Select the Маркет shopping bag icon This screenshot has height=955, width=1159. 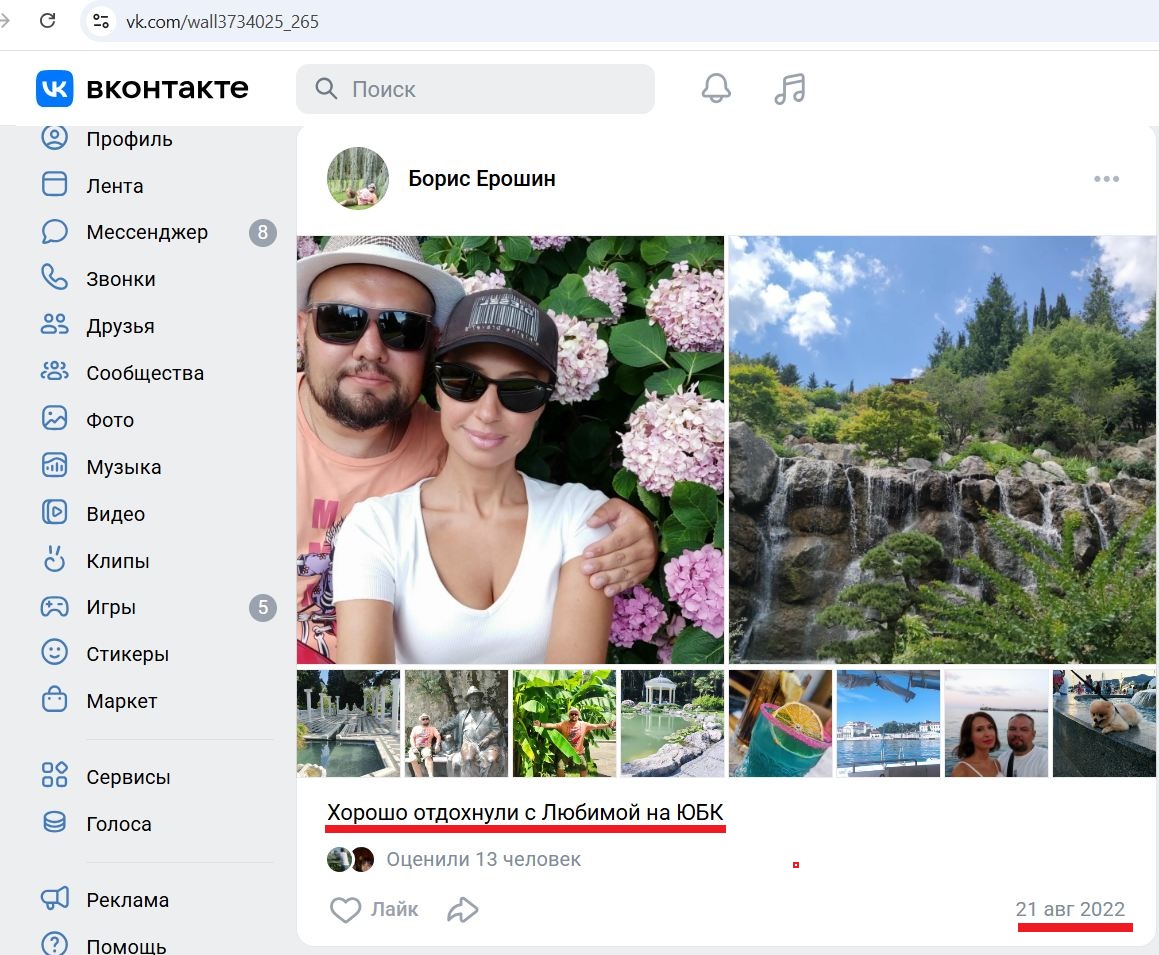54,701
